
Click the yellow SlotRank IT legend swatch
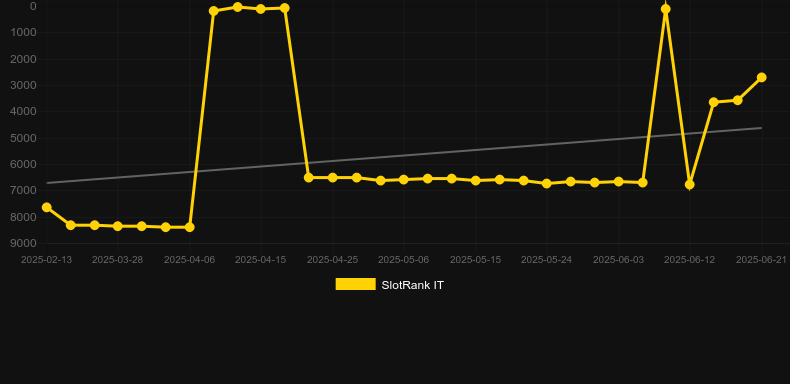pos(355,284)
